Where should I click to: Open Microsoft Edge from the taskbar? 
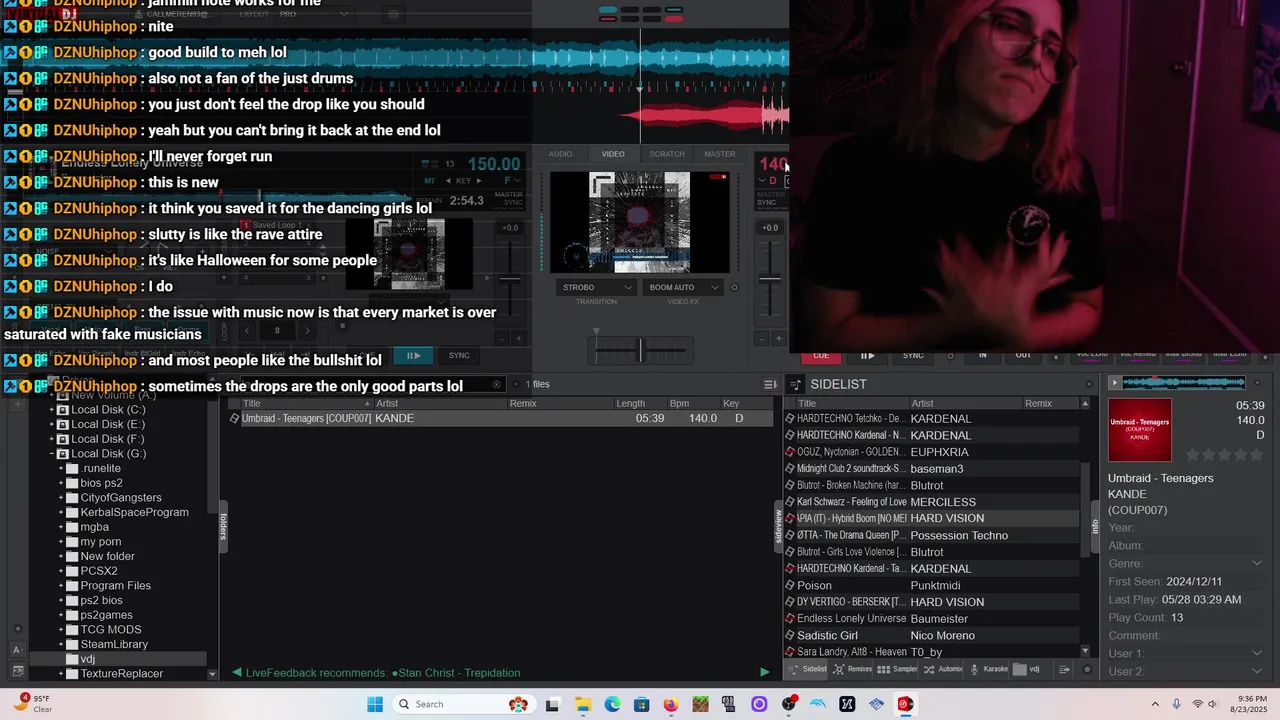(x=612, y=704)
